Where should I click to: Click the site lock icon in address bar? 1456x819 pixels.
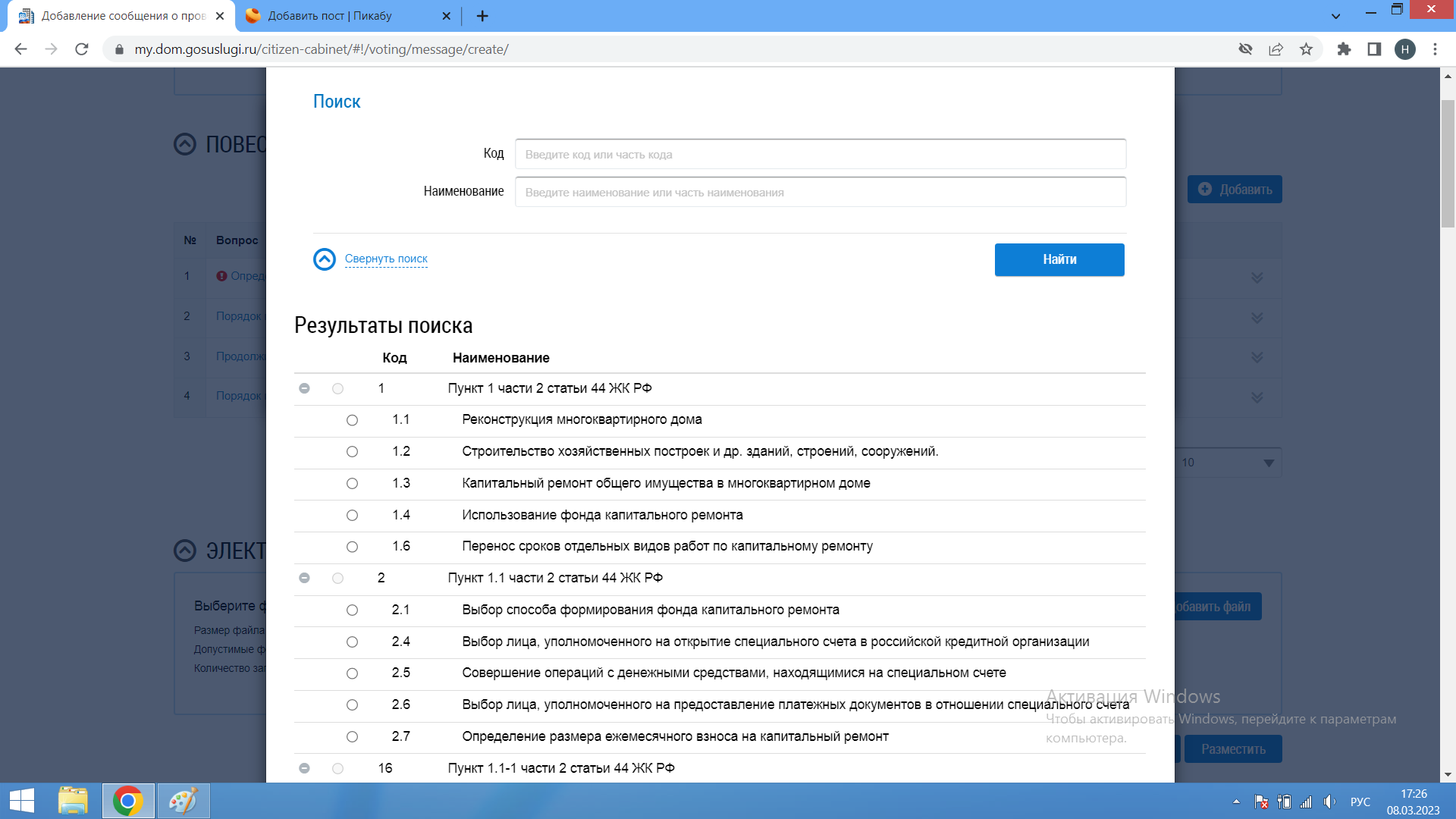click(x=119, y=49)
